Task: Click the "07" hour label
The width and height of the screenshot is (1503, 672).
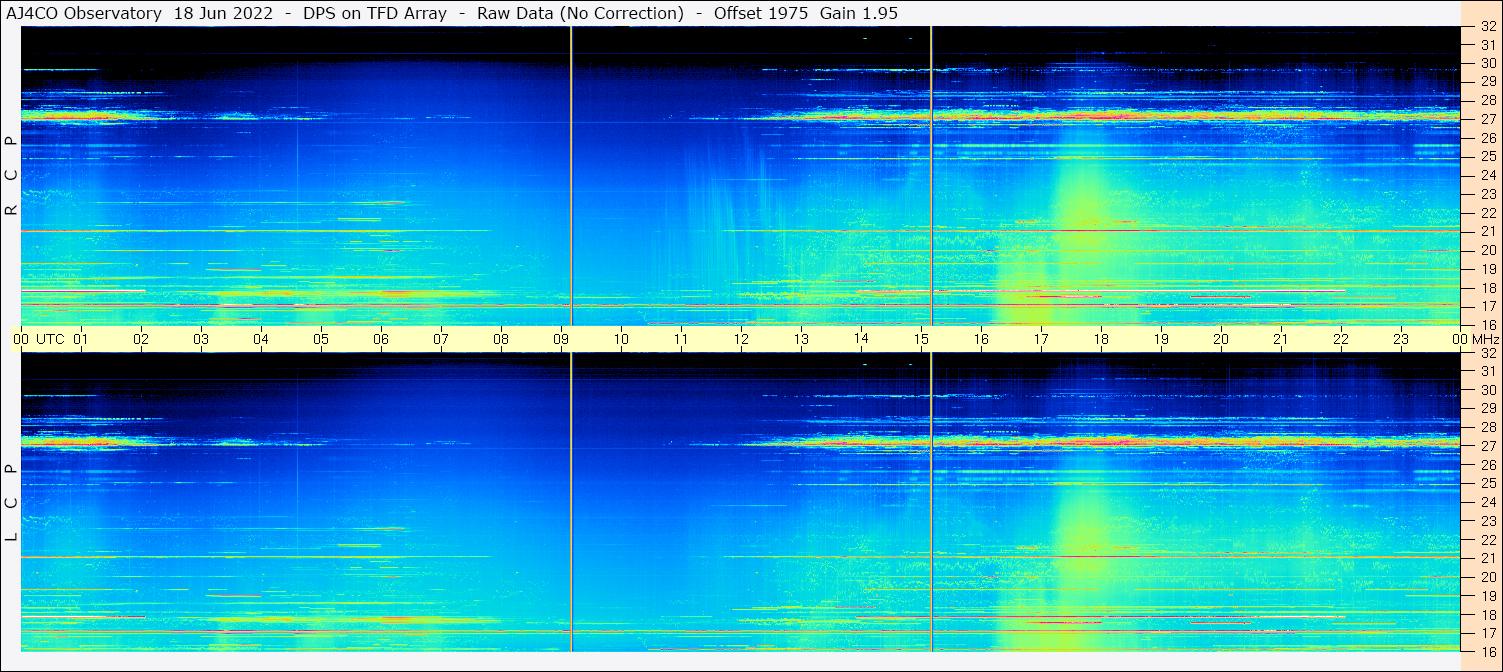Action: coord(441,339)
